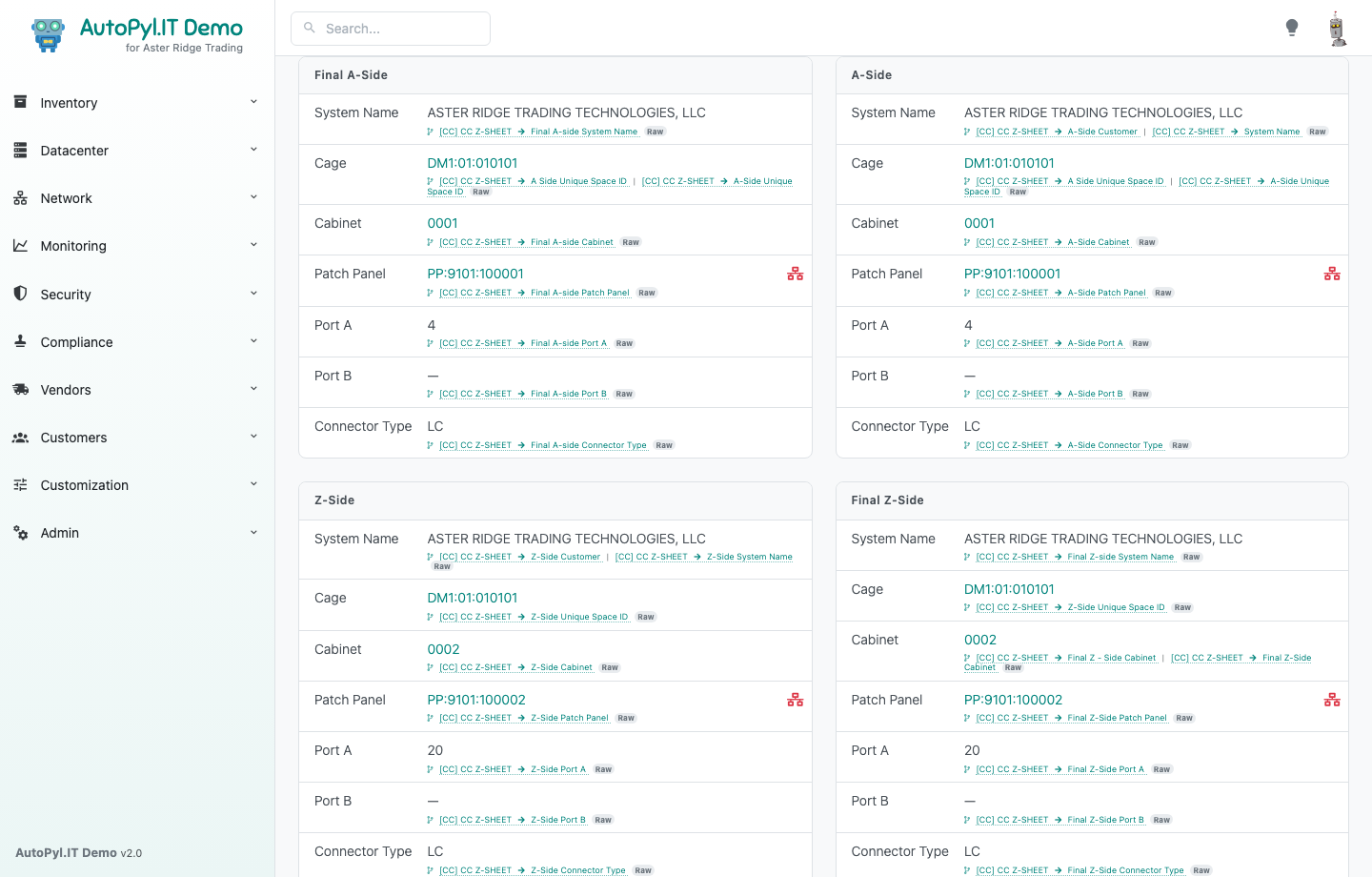Click the Customization sliders icon in sidebar
1372x877 pixels.
tap(20, 484)
